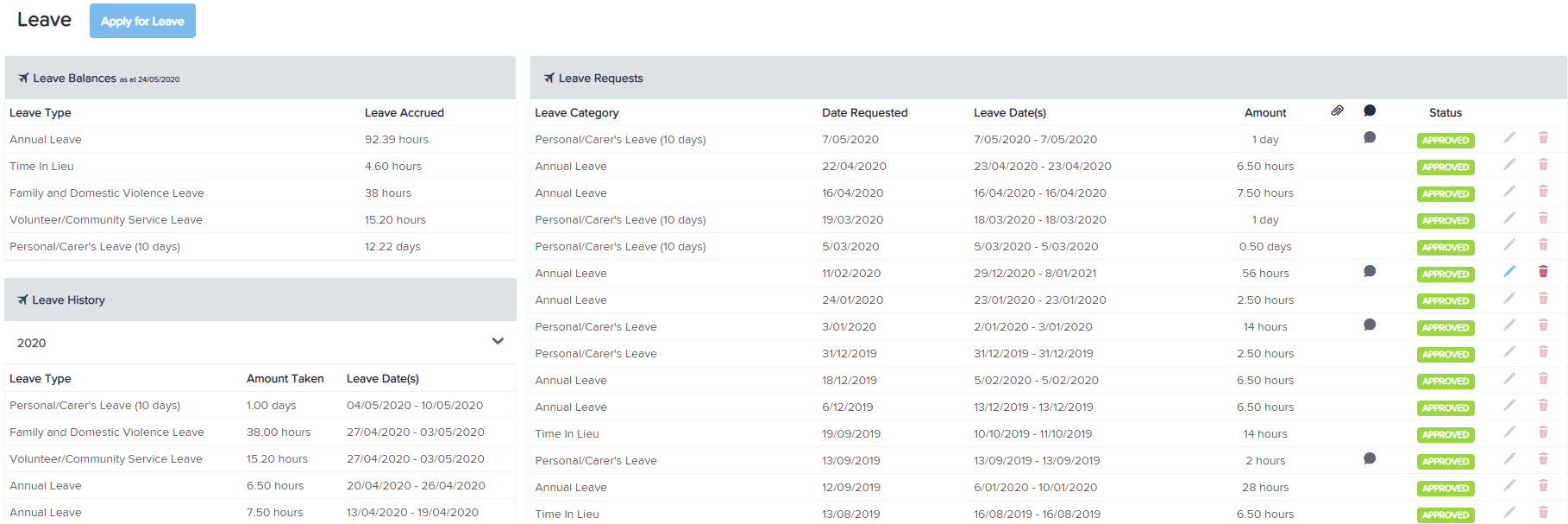Image resolution: width=1568 pixels, height=524 pixels.
Task: View the comment on the 13/09/2019 Personal/Carer's Leave
Action: pos(1370,459)
